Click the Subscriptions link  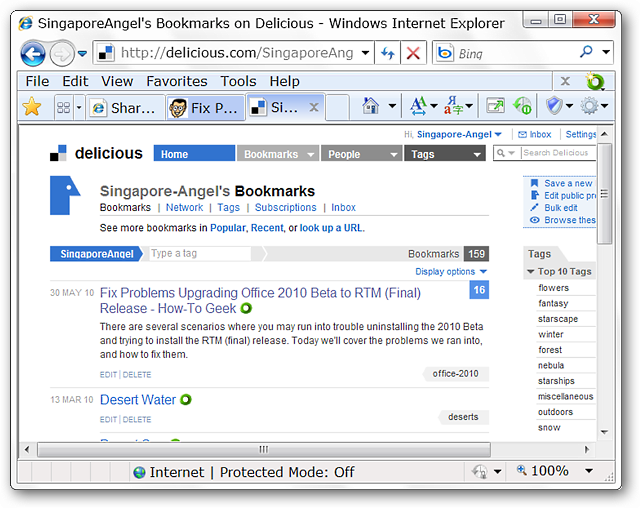(x=285, y=207)
